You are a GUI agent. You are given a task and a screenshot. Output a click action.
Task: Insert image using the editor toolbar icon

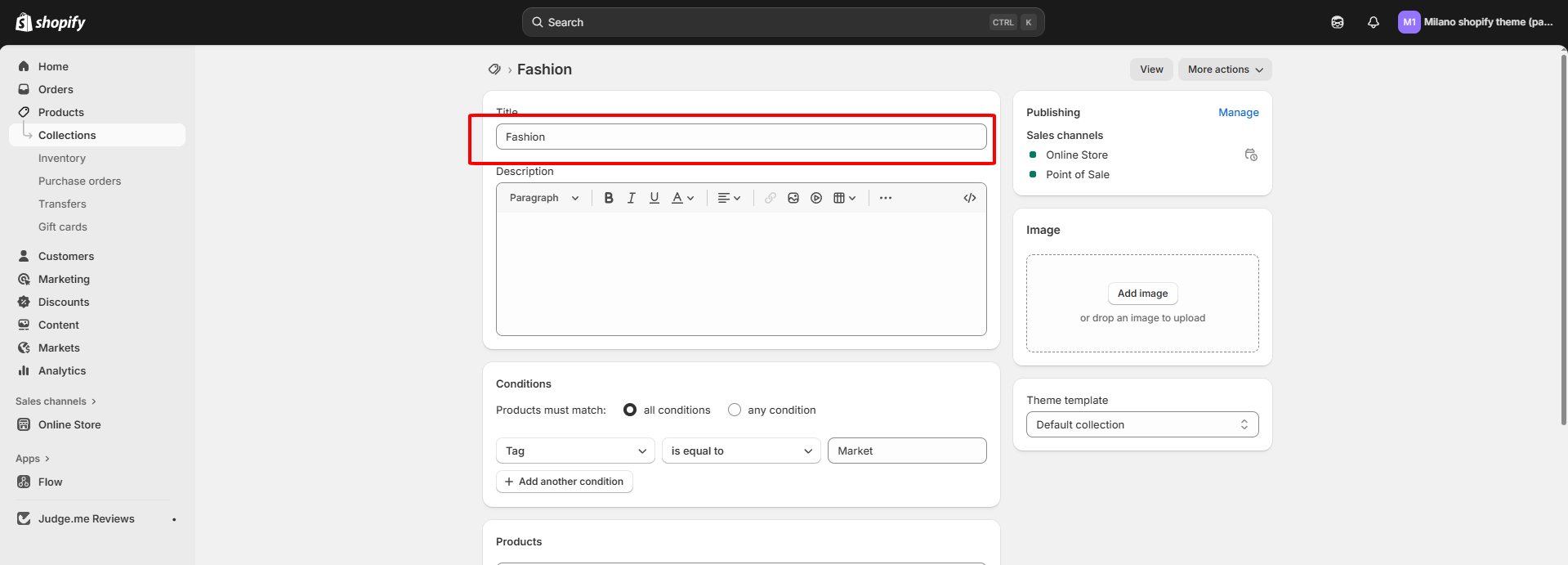[793, 198]
